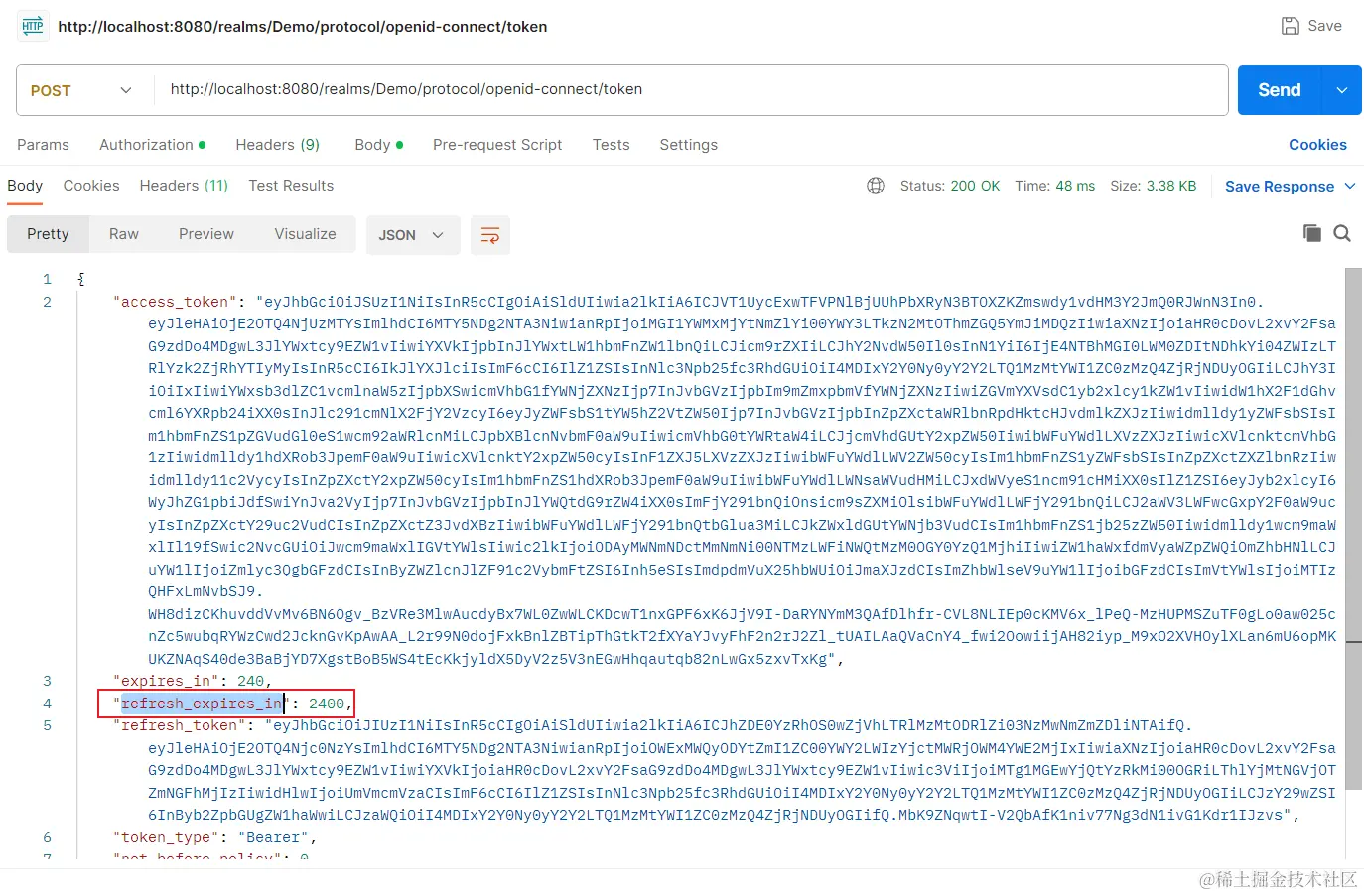Click the Save Response button
Viewport: 1364px width, 896px height.
pyautogui.click(x=1280, y=187)
